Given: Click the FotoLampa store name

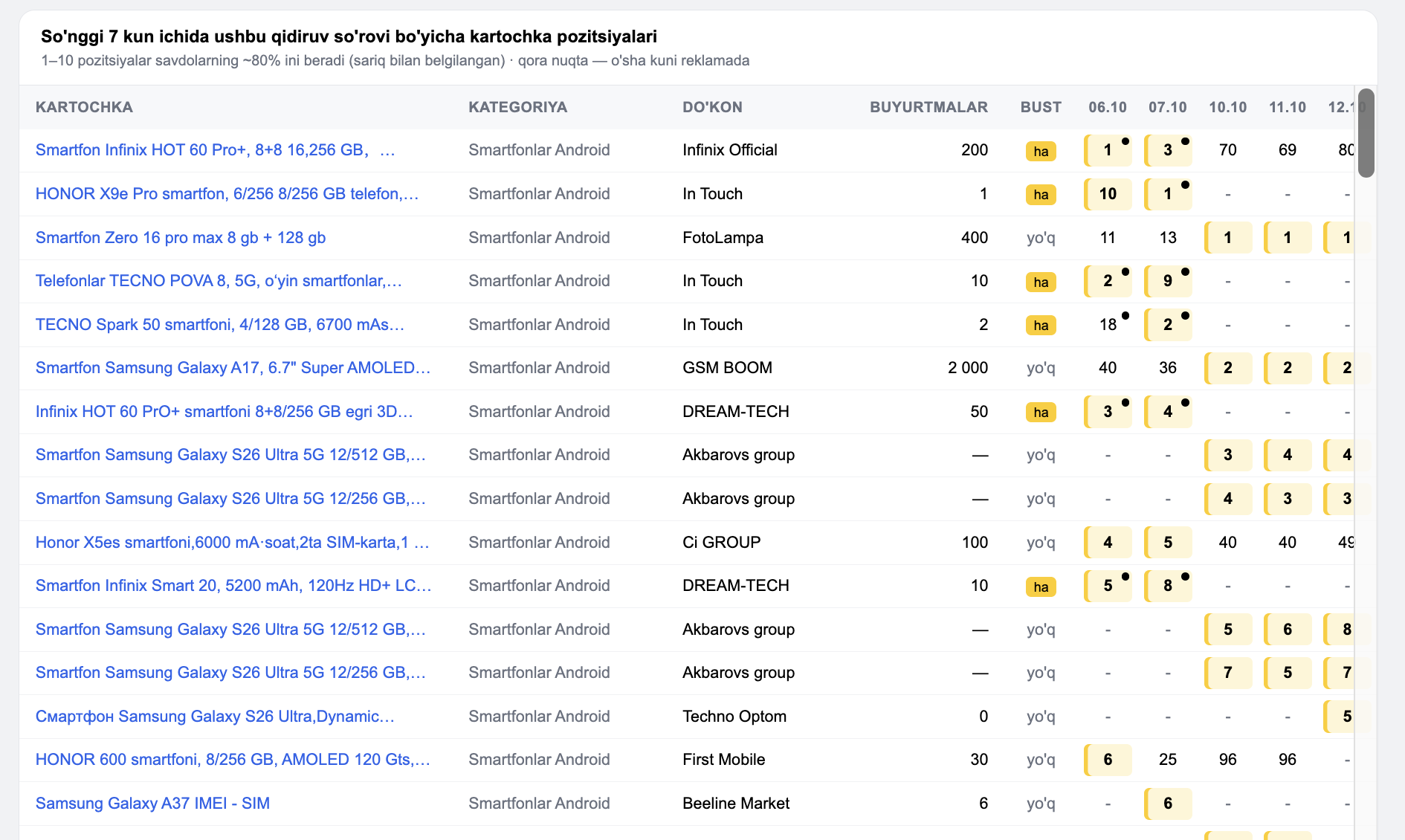Looking at the screenshot, I should pos(723,238).
